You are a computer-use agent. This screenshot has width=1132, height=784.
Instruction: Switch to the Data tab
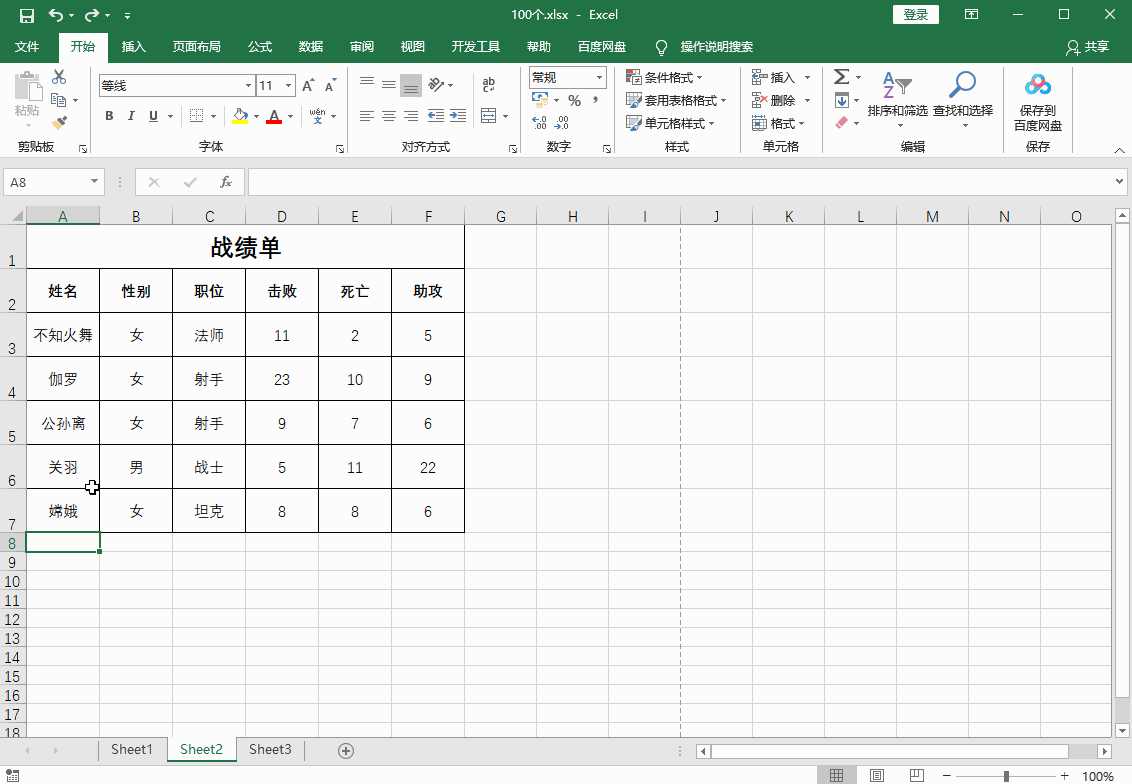(310, 47)
